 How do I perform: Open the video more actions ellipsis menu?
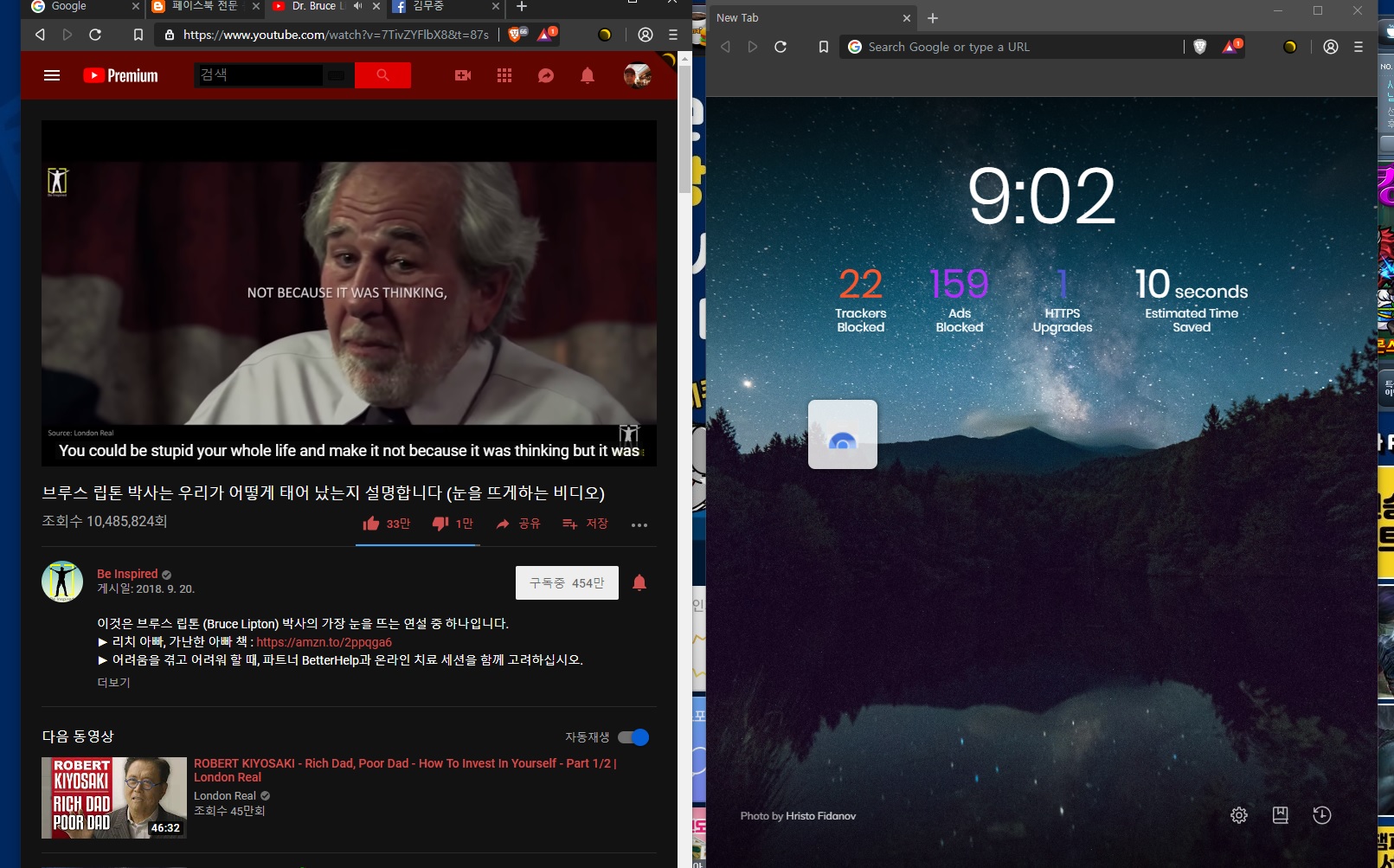pos(639,524)
